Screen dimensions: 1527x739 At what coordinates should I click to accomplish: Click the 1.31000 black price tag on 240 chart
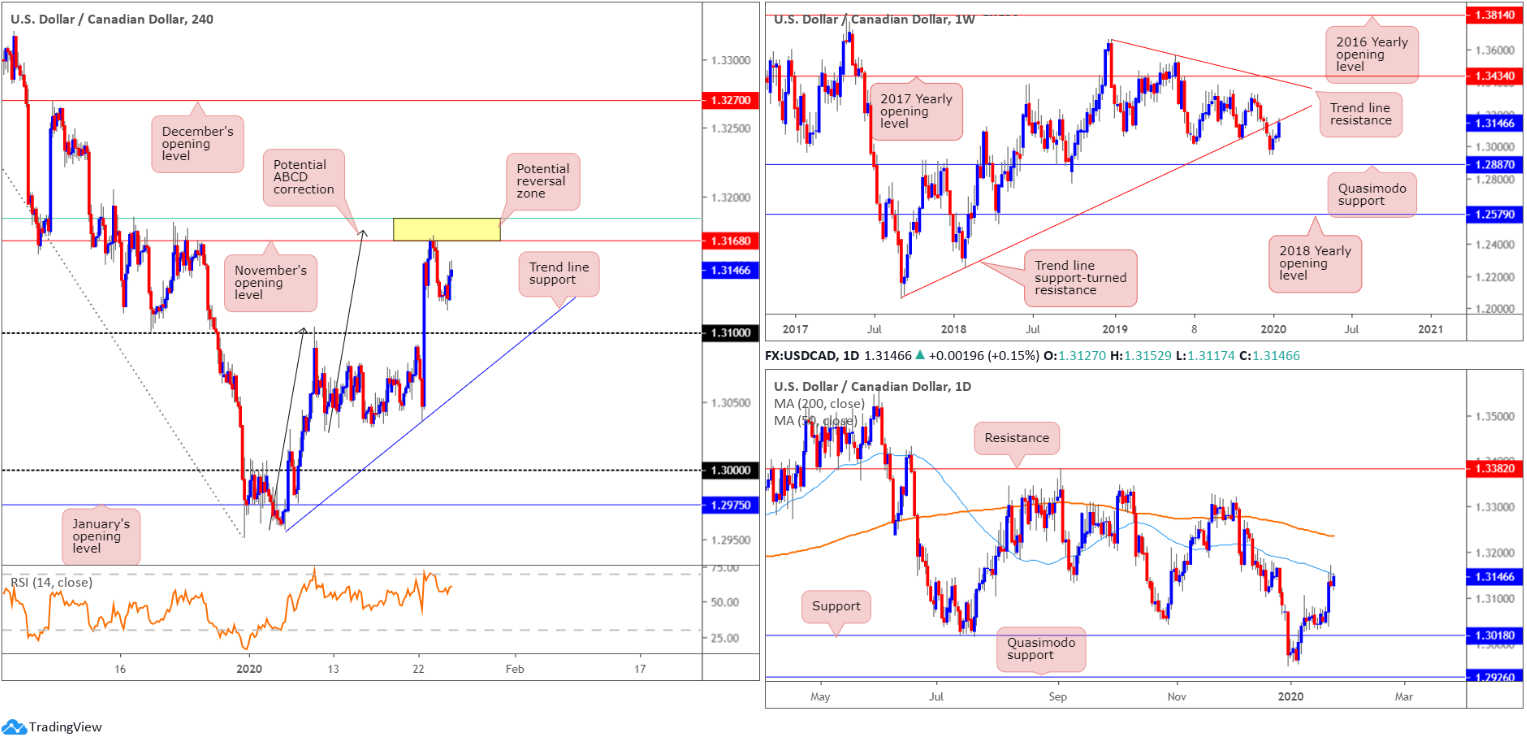(x=732, y=332)
